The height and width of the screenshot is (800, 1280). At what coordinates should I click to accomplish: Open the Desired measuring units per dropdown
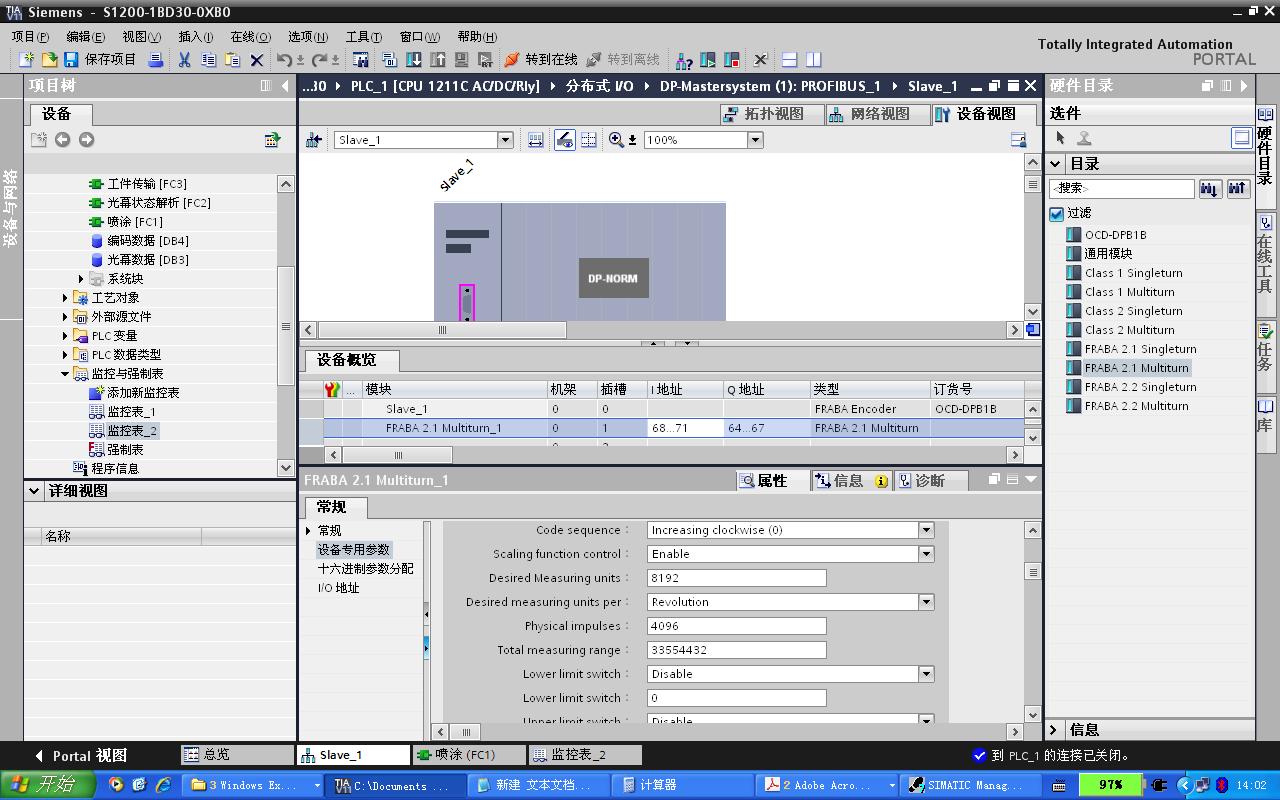(926, 602)
